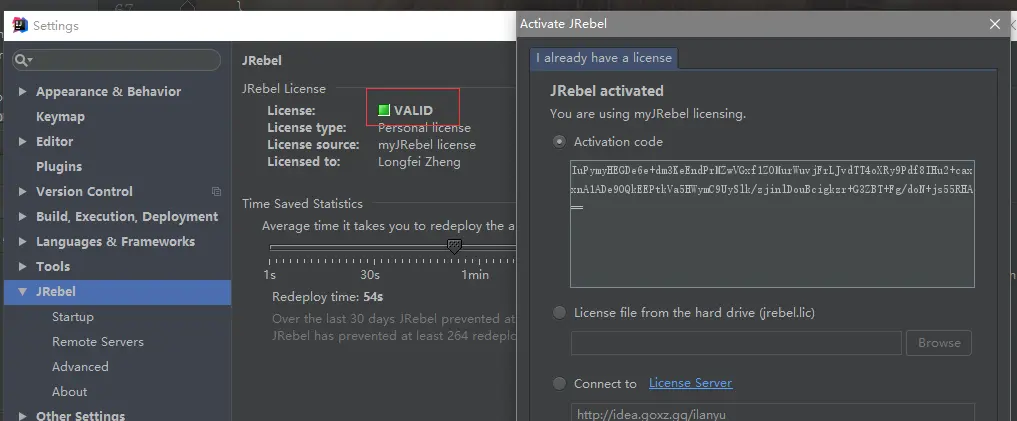Expand Languages & Frameworks node

coord(23,241)
